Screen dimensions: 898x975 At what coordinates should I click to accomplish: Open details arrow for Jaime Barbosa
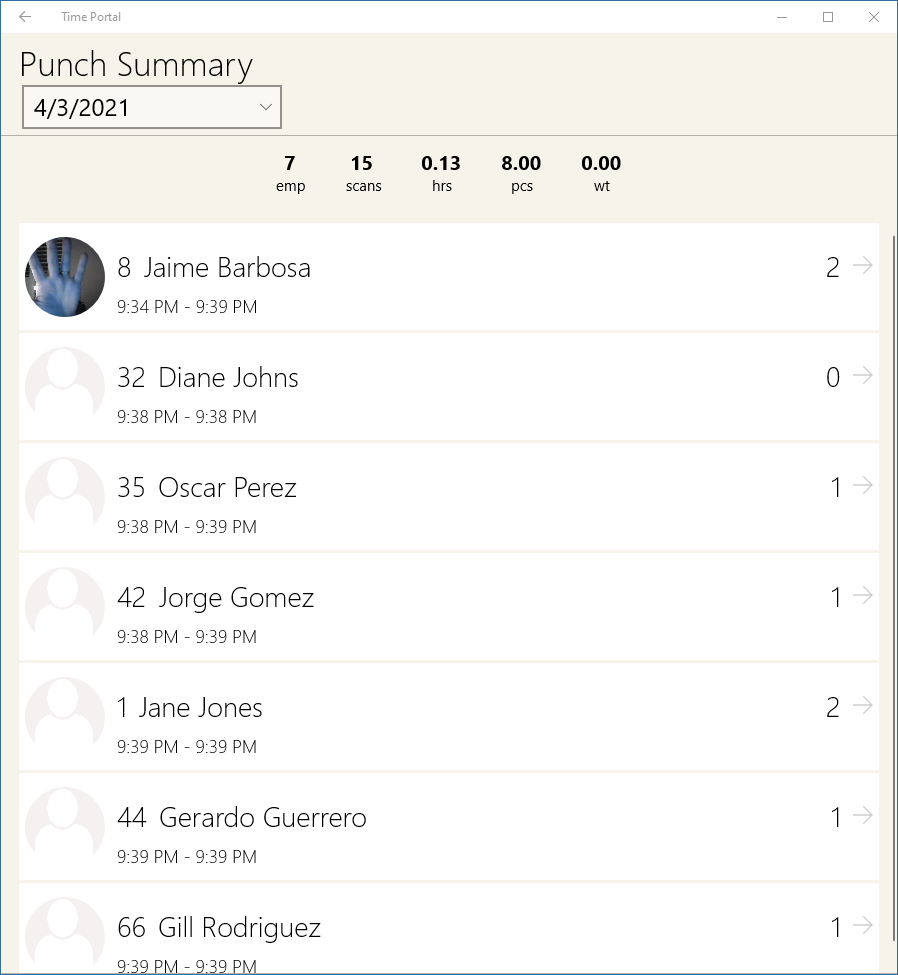[863, 266]
